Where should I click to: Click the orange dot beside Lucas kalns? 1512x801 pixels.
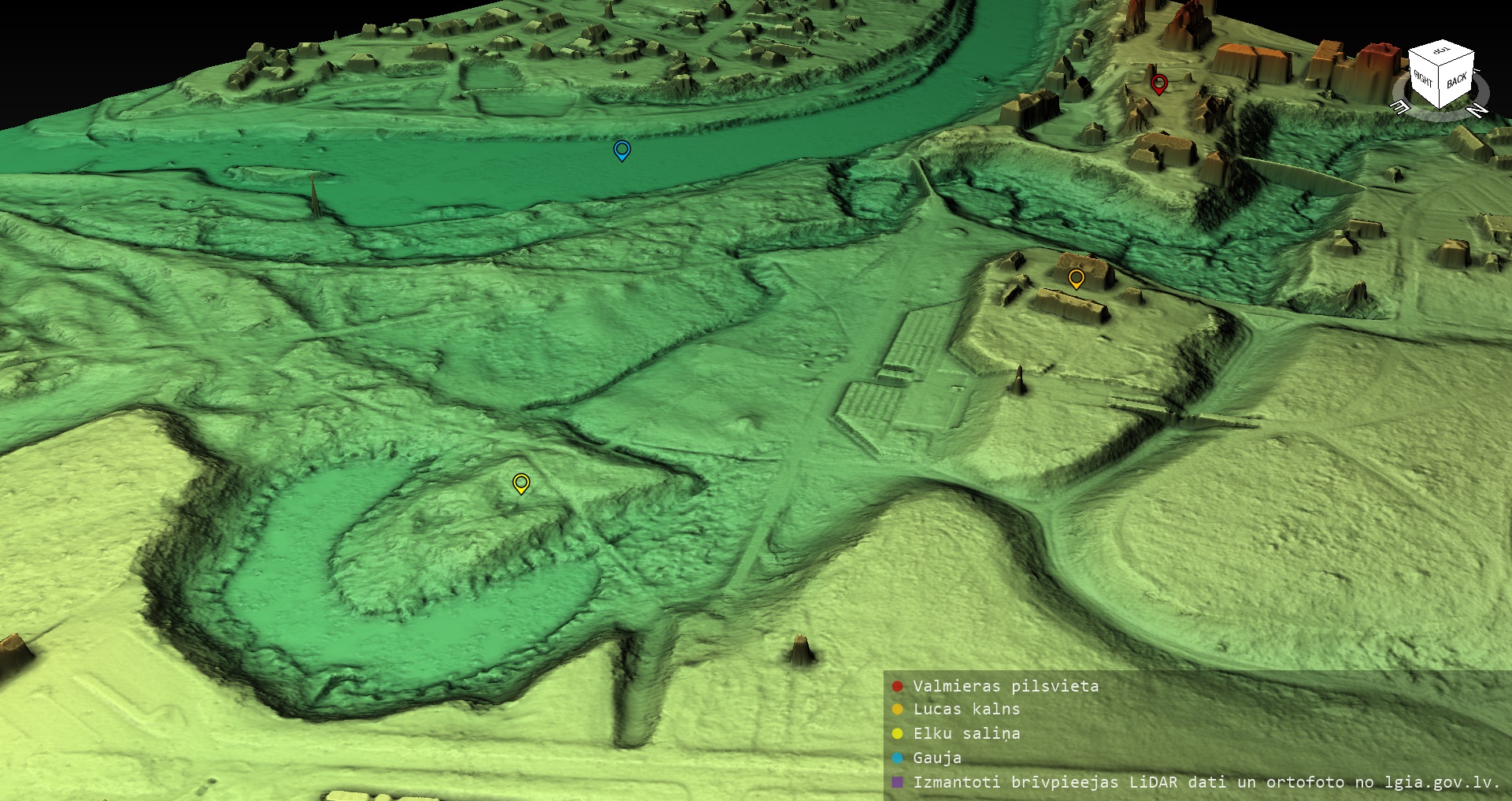897,709
